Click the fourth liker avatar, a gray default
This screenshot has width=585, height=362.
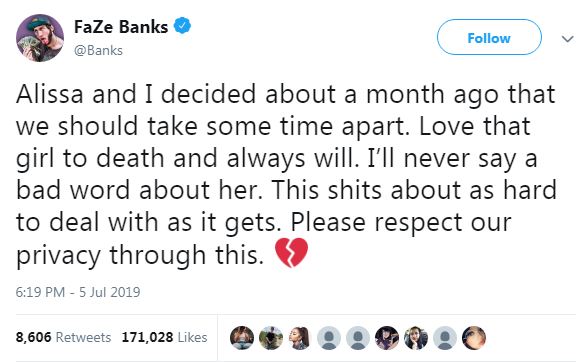tap(329, 338)
